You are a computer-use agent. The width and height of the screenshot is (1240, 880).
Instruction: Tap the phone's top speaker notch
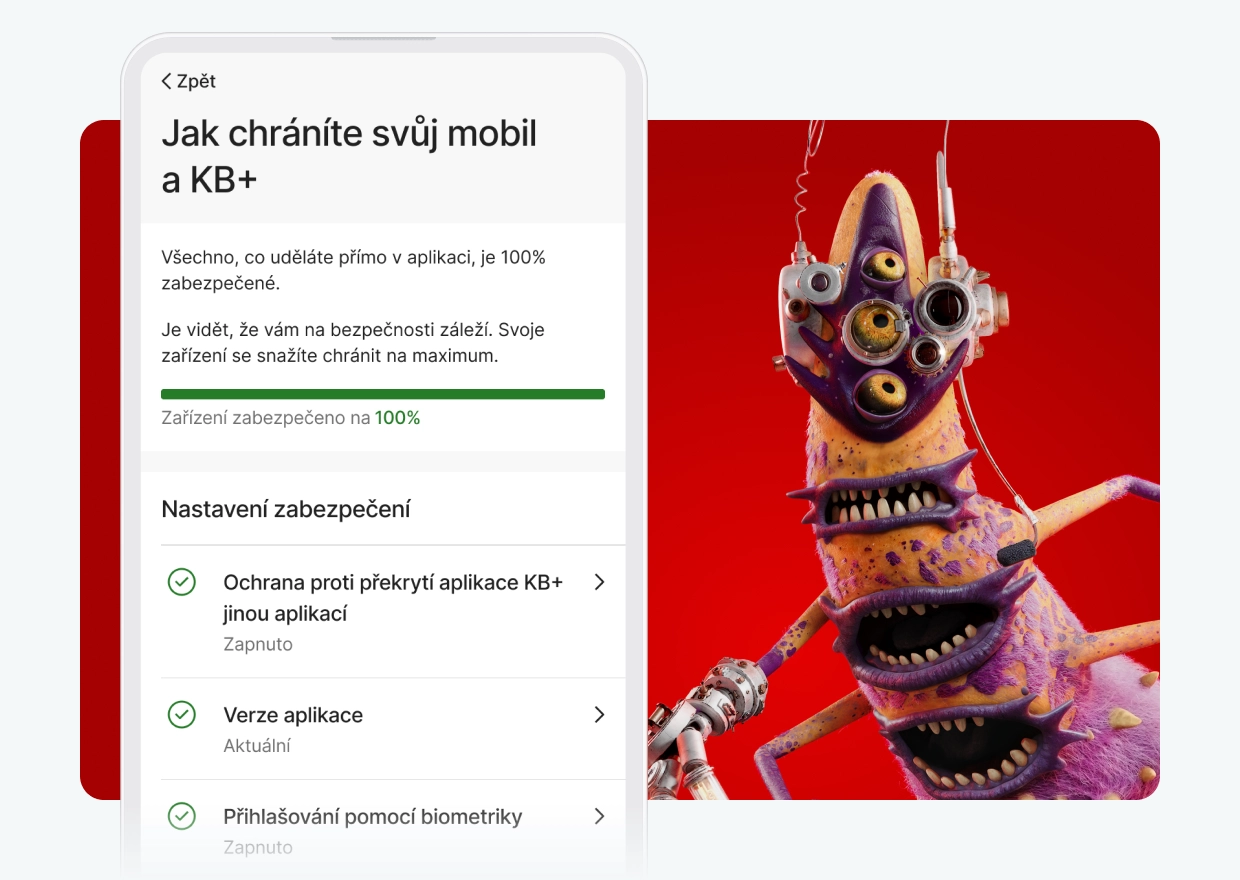[x=383, y=38]
